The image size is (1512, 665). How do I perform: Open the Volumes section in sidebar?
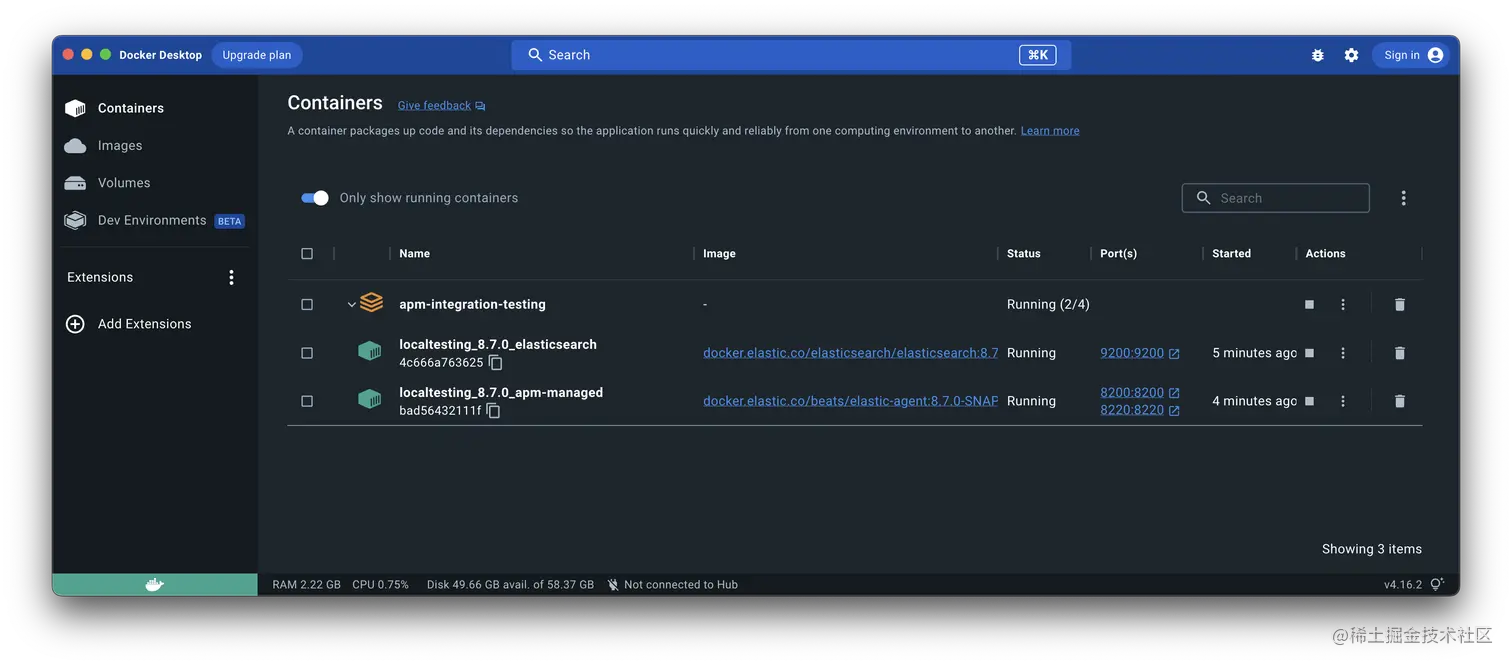(x=155, y=183)
